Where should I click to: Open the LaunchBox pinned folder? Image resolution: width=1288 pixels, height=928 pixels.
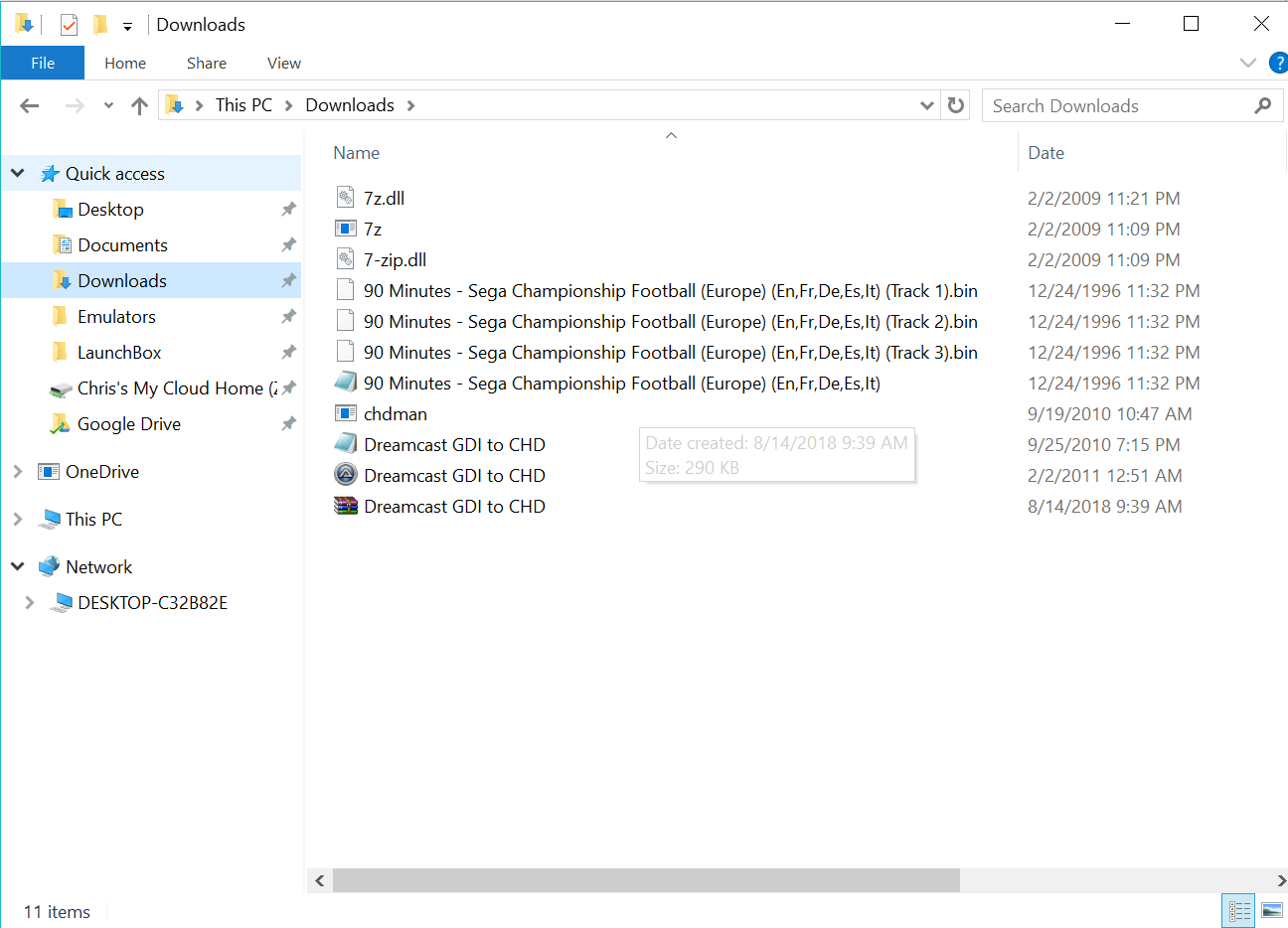point(119,353)
